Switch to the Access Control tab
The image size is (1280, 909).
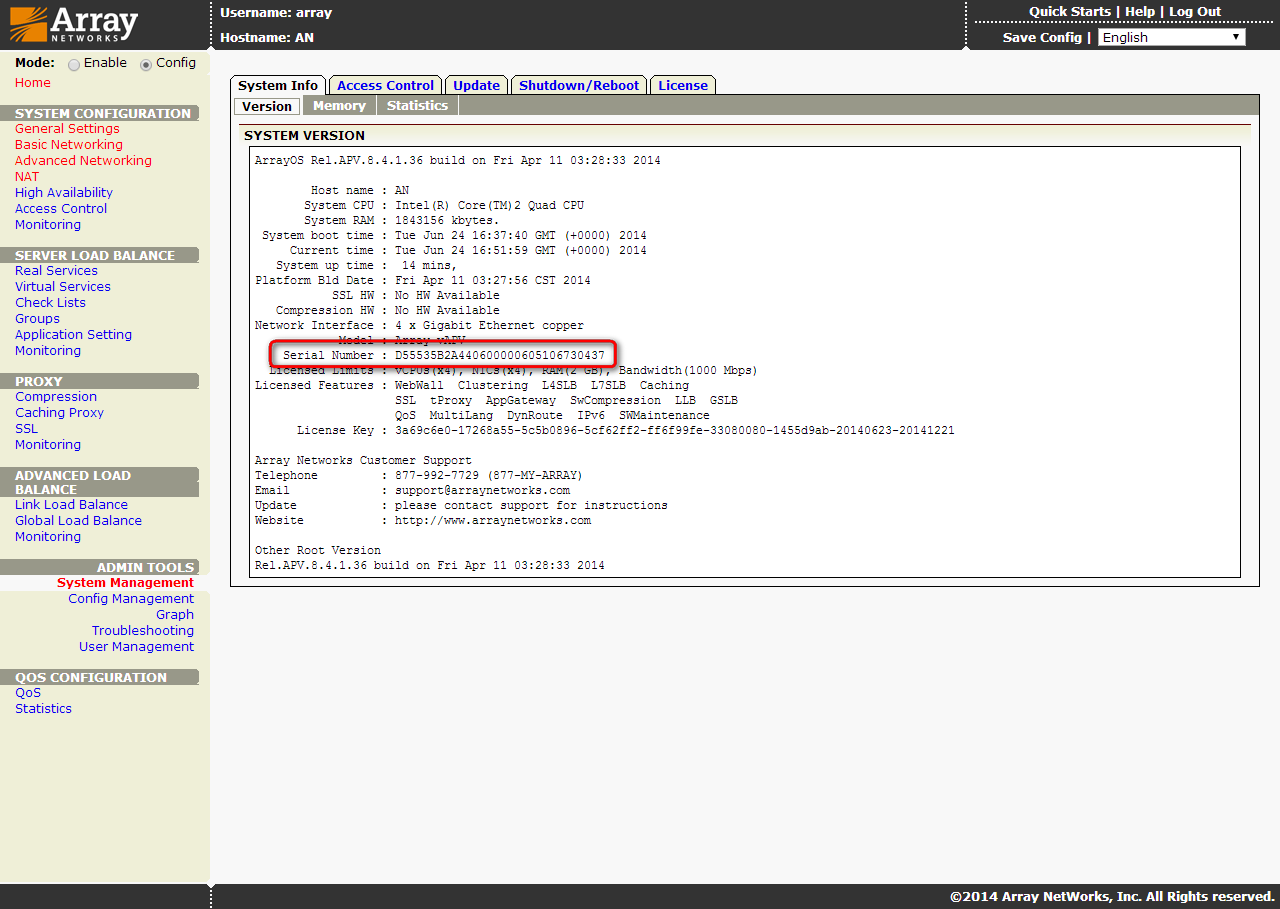tap(385, 85)
